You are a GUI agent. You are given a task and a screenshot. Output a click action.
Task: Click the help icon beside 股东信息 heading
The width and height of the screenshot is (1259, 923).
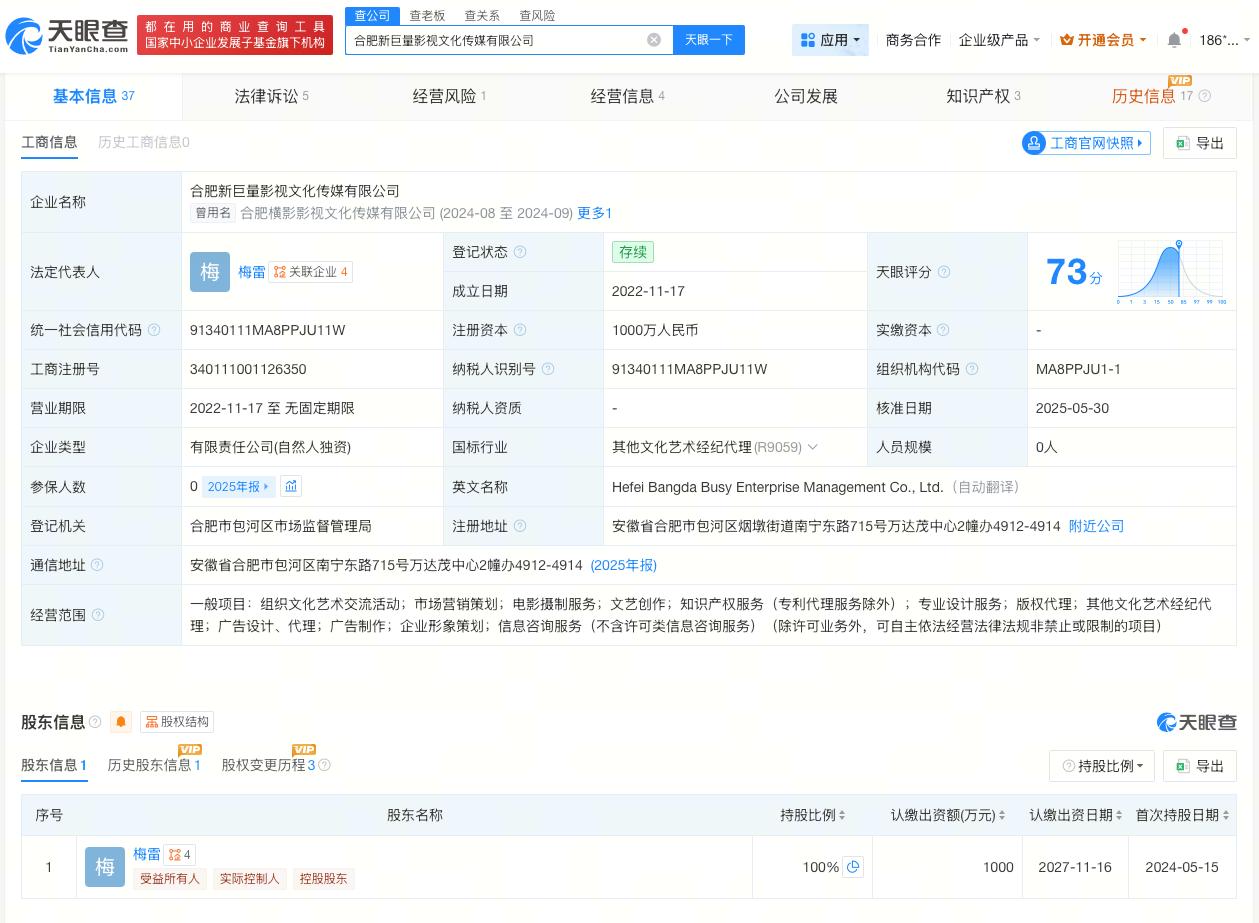95,722
